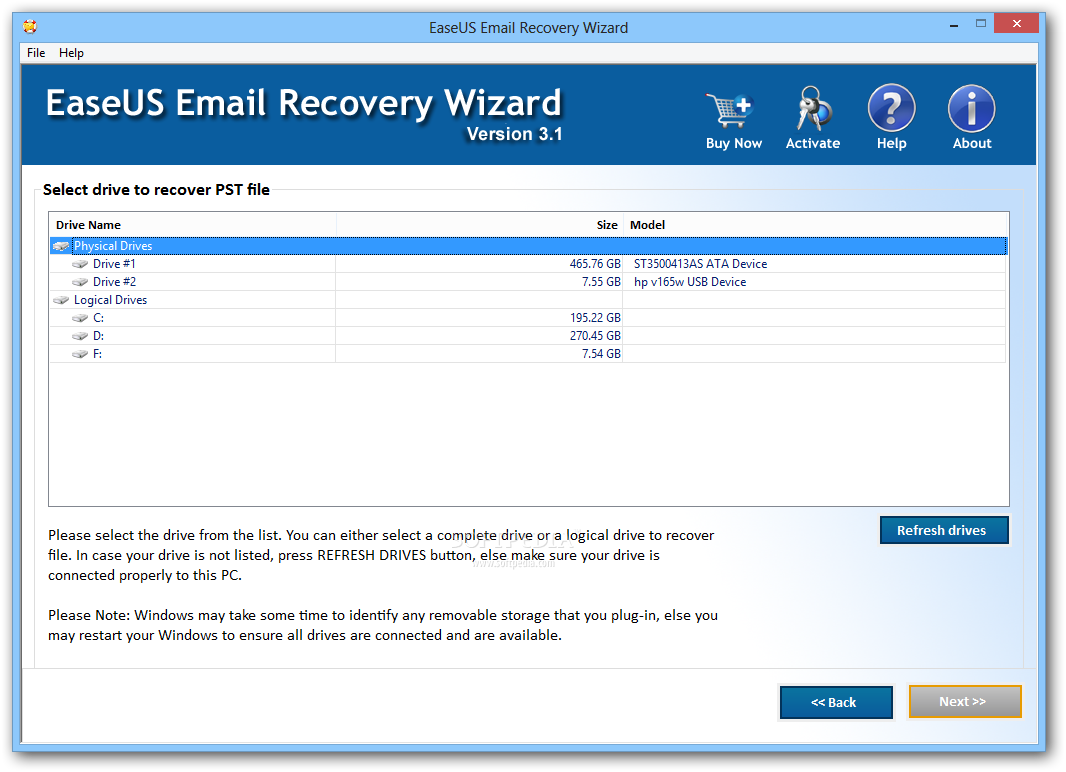Click the 195.22 GB size value
The height and width of the screenshot is (772, 1066).
tap(595, 318)
